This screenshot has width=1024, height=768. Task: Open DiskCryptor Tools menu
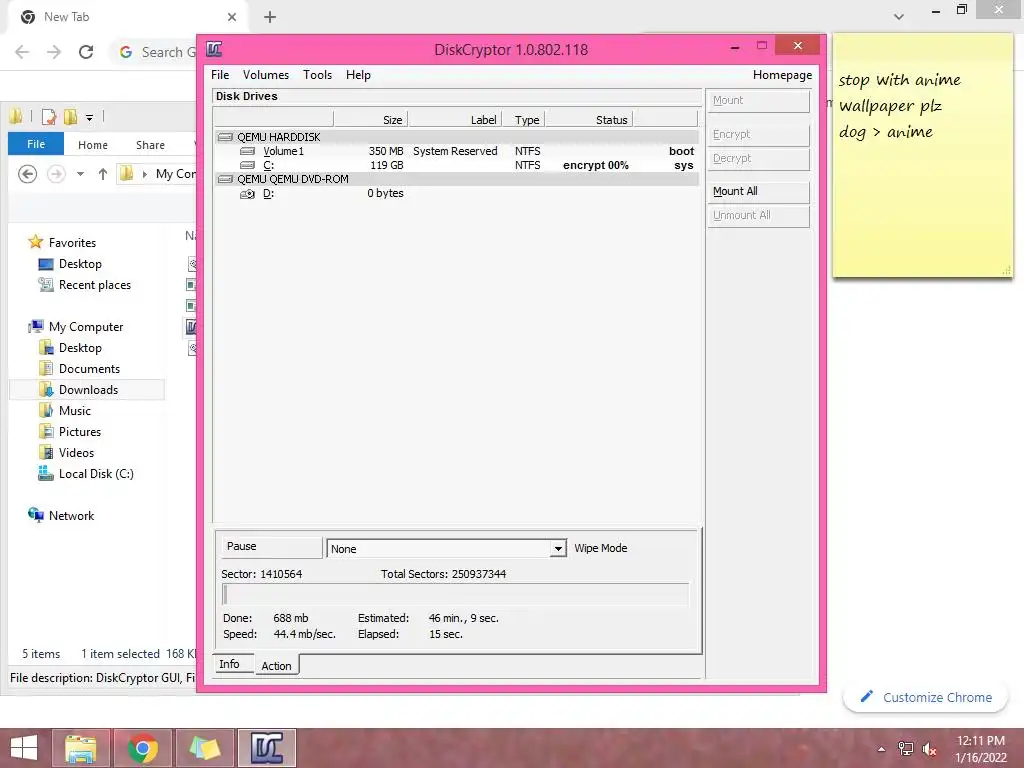click(317, 75)
